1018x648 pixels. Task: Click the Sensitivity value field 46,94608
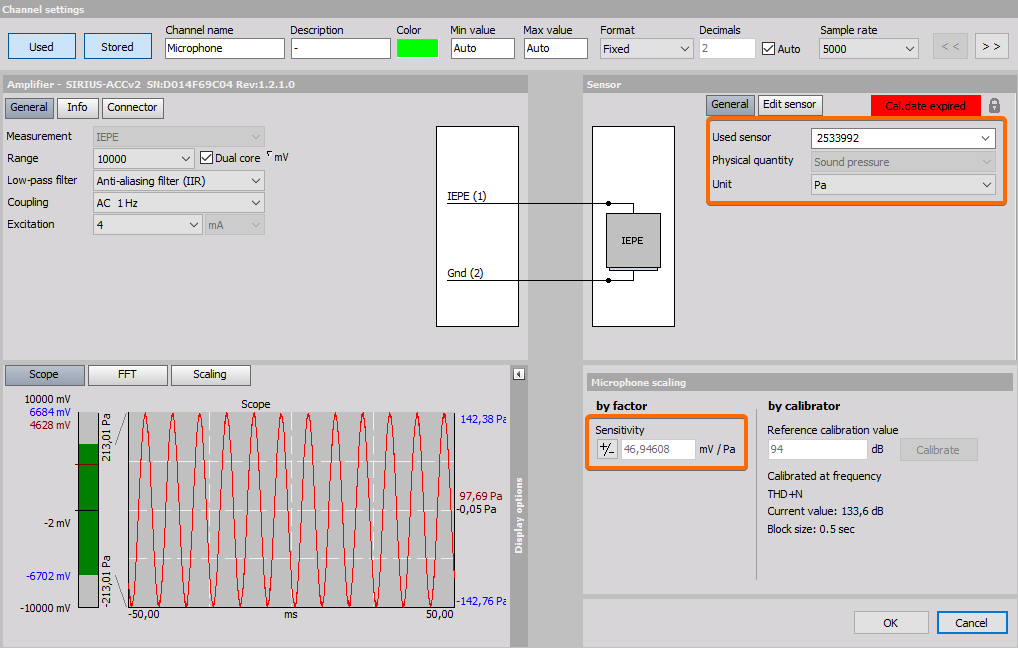(x=658, y=449)
